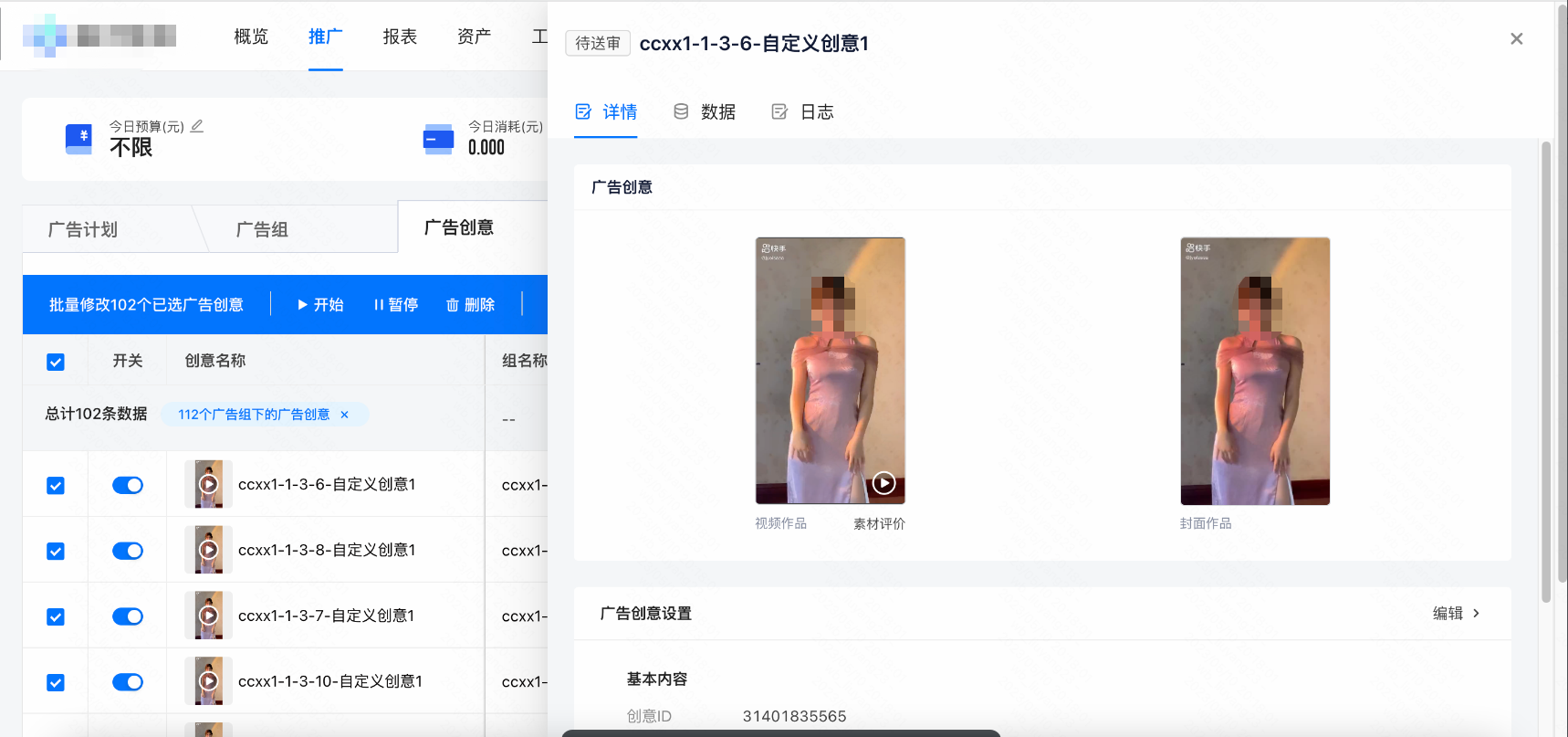Image resolution: width=1568 pixels, height=737 pixels.
Task: Click the 总计102条数据 summary text
Action: pos(96,414)
